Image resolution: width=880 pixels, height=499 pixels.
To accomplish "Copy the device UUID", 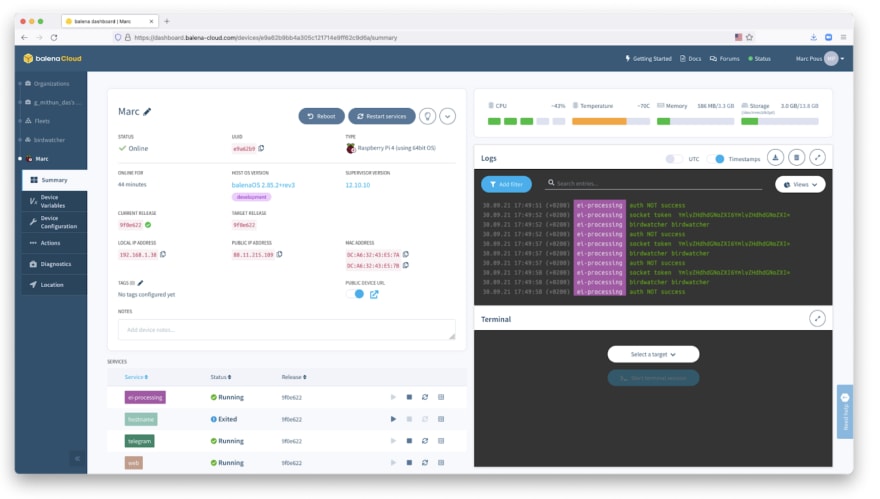I will (x=262, y=148).
